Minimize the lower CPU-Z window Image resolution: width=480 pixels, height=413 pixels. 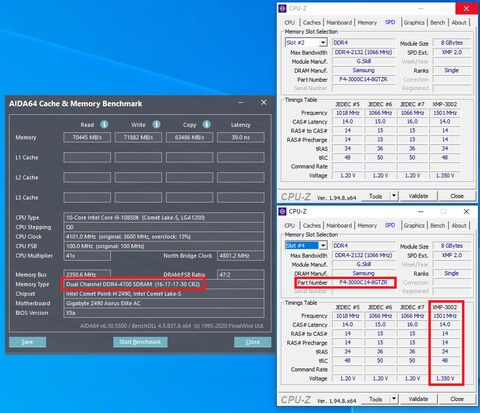coord(421,211)
